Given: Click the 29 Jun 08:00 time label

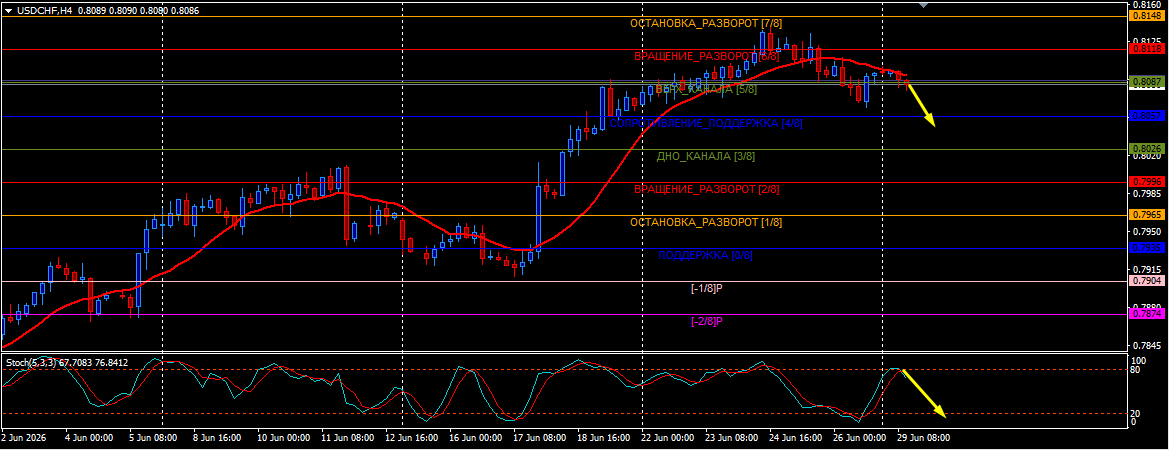Looking at the screenshot, I should tap(923, 438).
